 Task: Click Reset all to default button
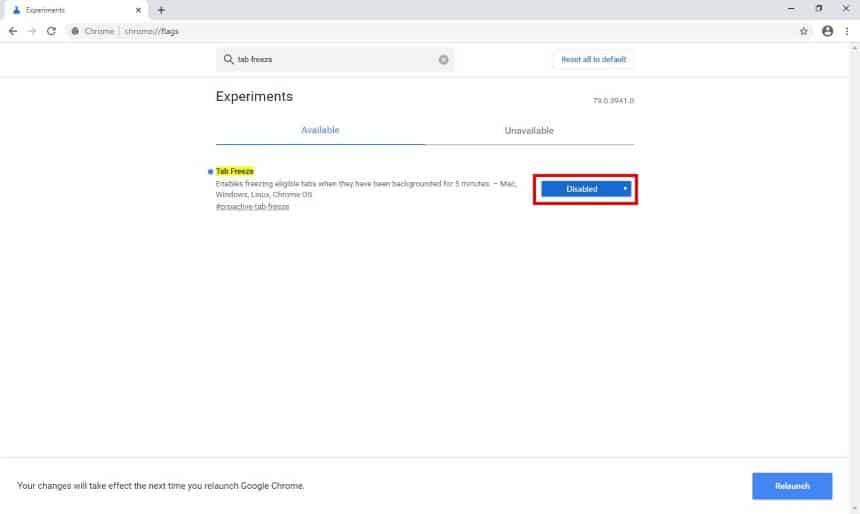[x=593, y=59]
